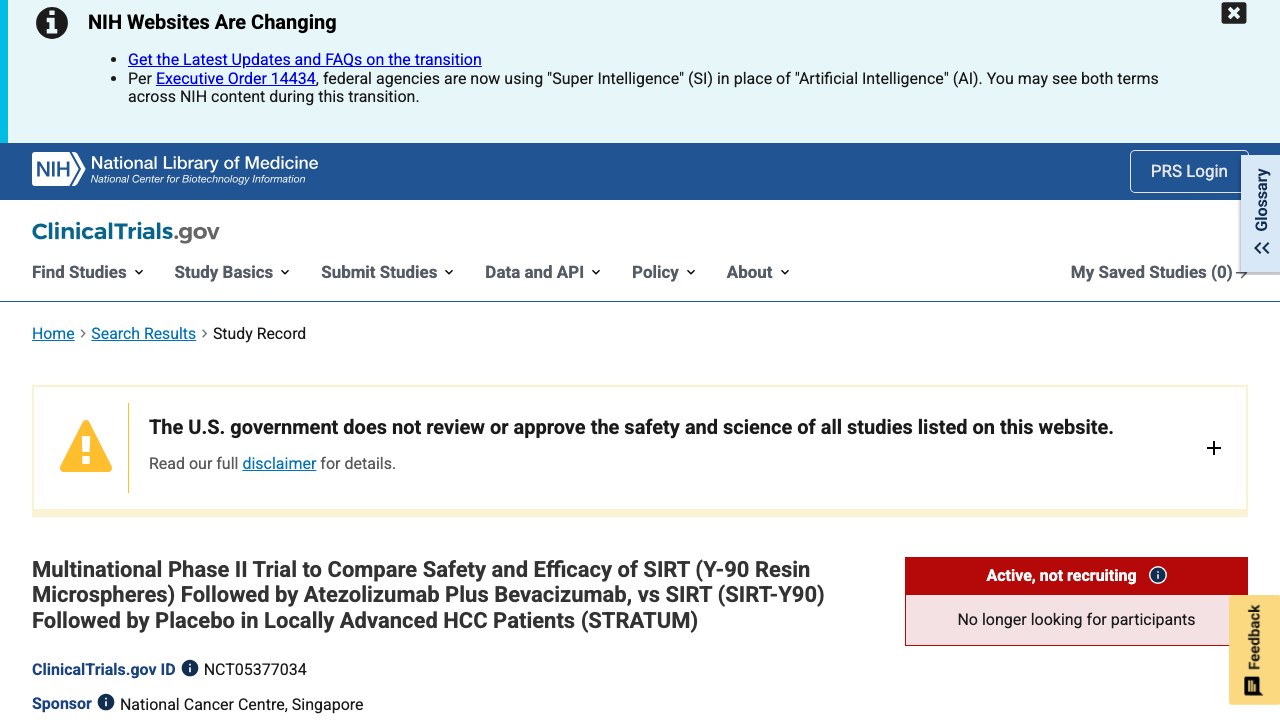
Task: Click info icon beside Sponsor label
Action: pyautogui.click(x=106, y=703)
